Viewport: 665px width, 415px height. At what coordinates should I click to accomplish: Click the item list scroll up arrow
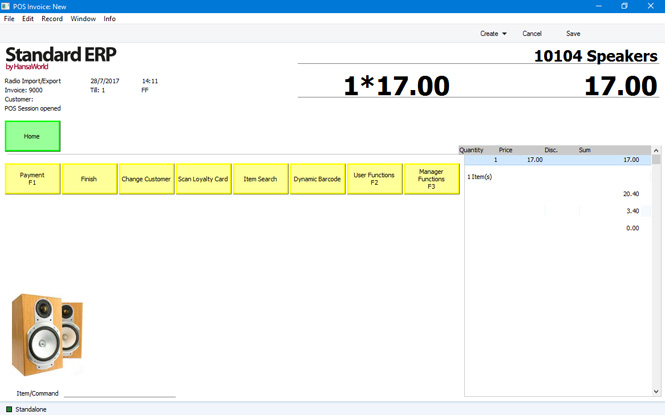click(656, 150)
